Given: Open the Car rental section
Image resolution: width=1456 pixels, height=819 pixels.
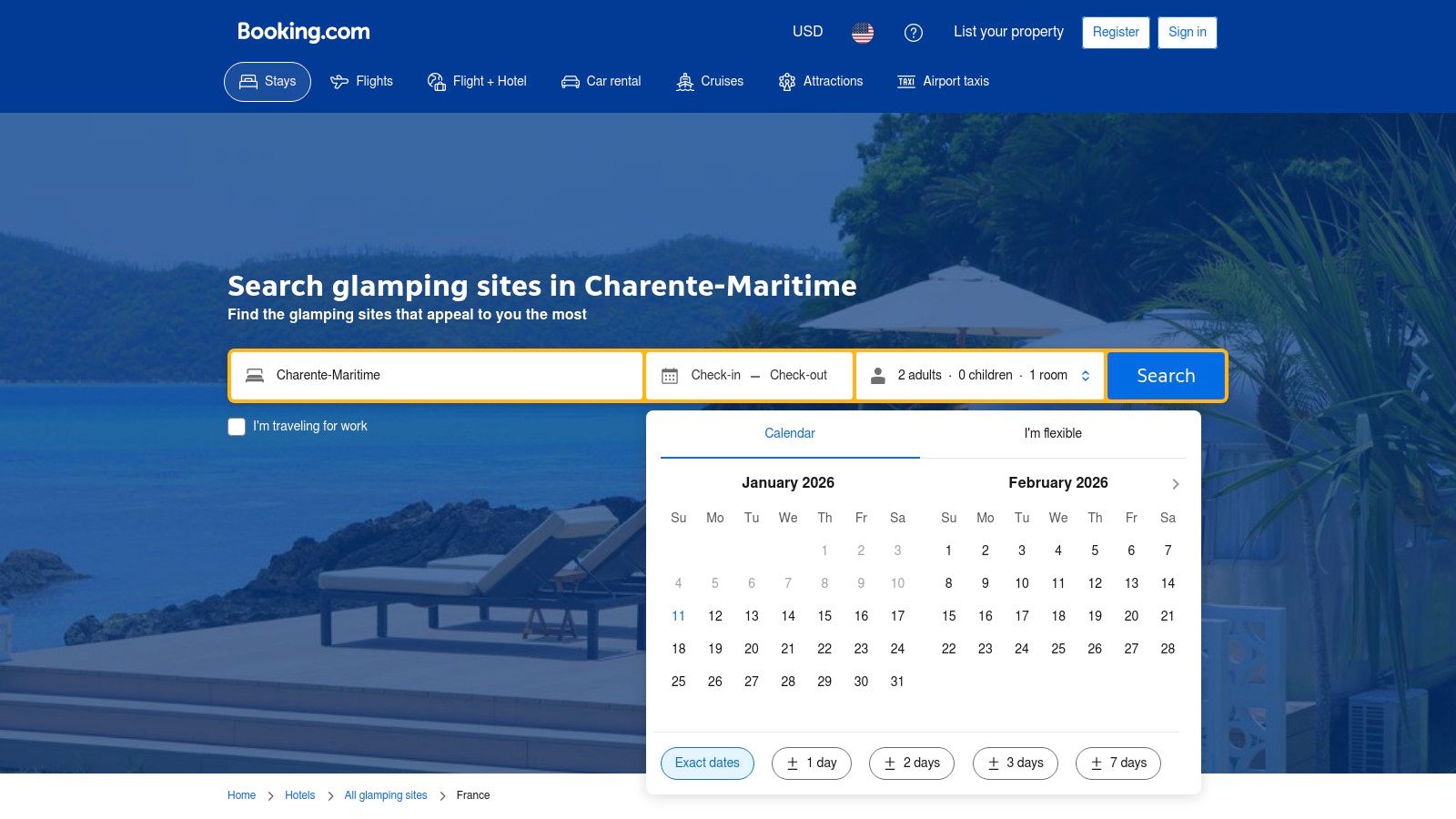Looking at the screenshot, I should coord(601,82).
